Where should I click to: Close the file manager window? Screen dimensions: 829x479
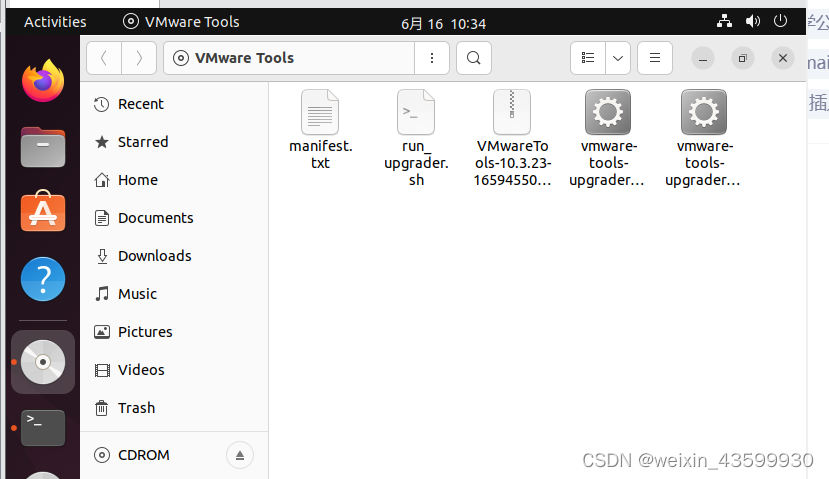click(783, 58)
